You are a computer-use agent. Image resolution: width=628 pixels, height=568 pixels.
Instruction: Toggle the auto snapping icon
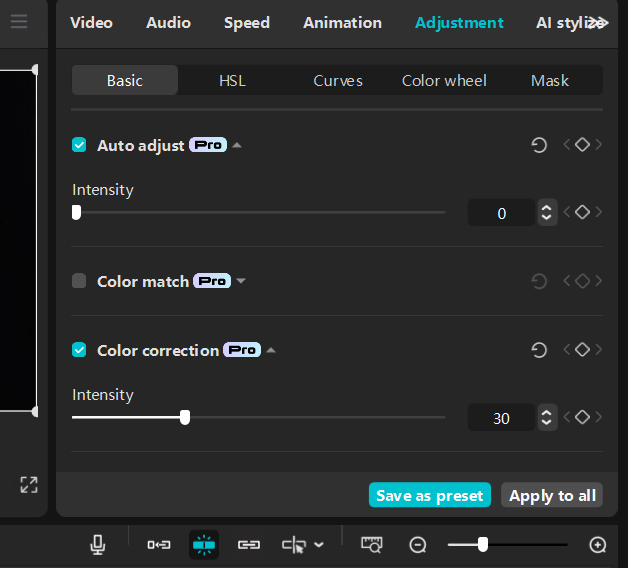click(204, 544)
